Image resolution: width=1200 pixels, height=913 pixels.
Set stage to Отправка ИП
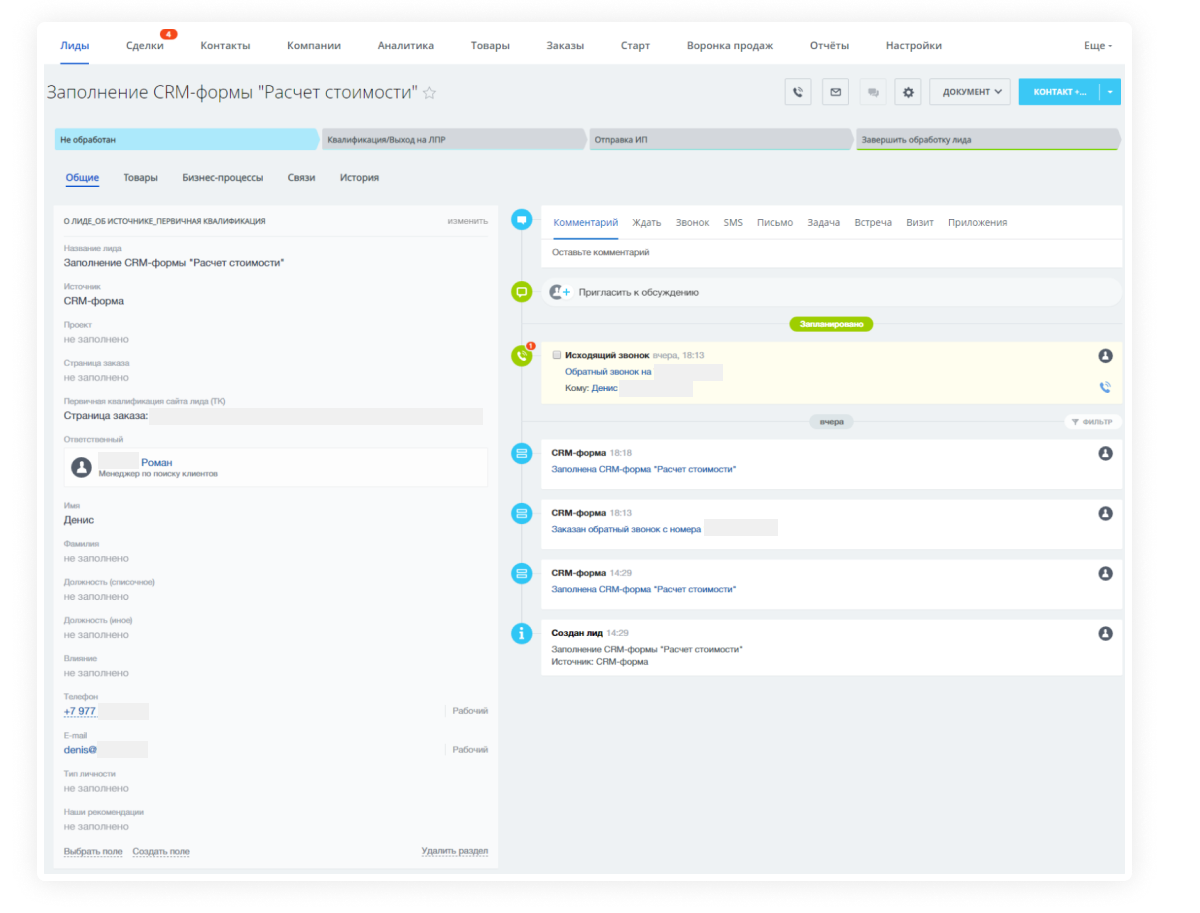tap(720, 140)
